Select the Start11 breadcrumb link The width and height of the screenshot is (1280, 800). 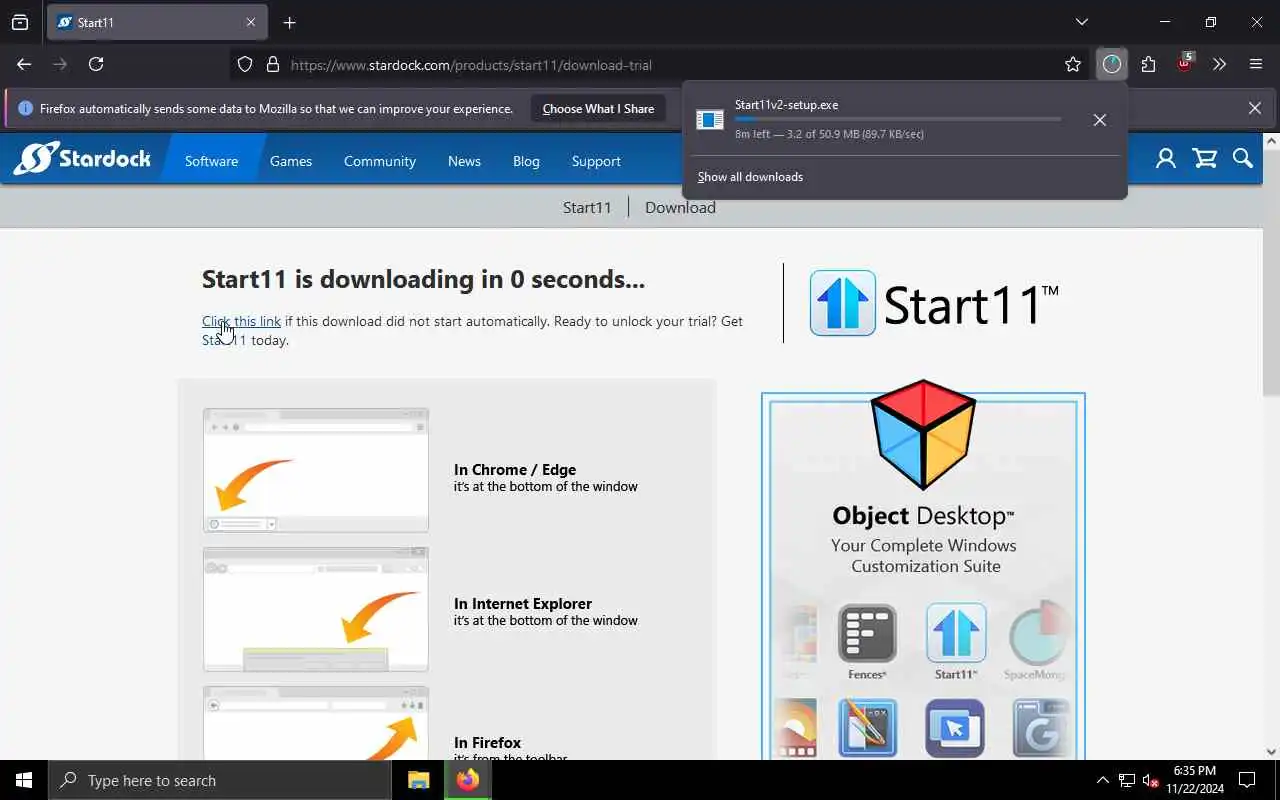[587, 207]
